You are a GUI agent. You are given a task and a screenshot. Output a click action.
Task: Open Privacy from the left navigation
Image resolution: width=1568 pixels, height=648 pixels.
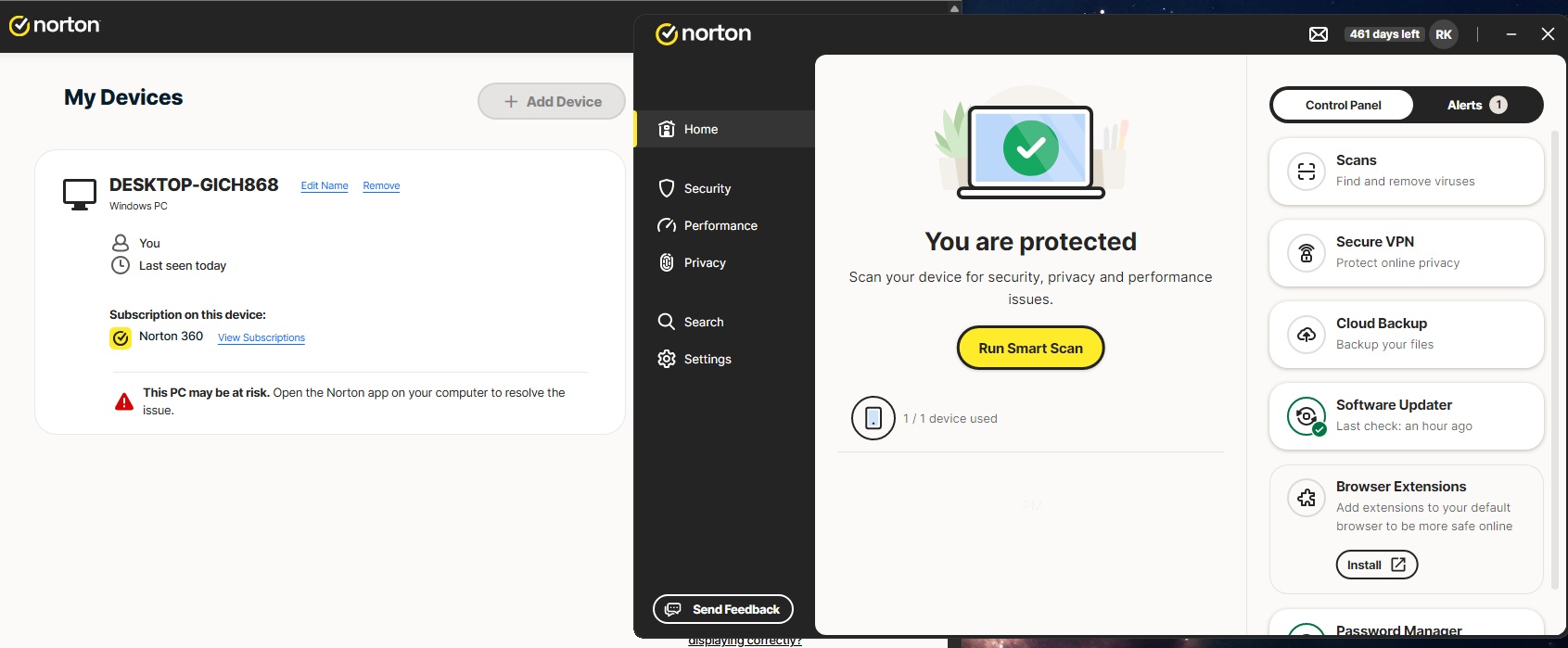tap(704, 262)
